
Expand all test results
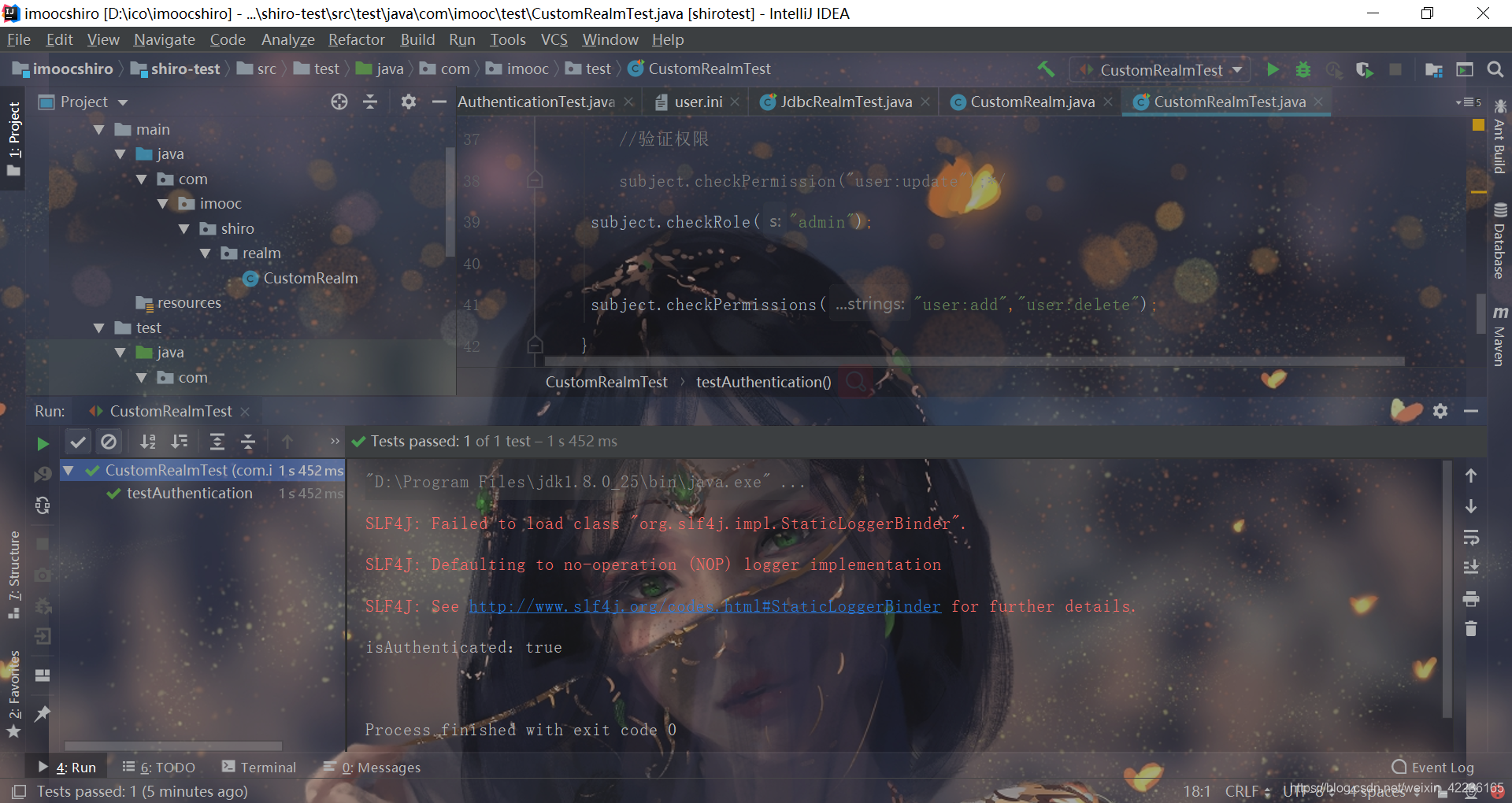217,442
